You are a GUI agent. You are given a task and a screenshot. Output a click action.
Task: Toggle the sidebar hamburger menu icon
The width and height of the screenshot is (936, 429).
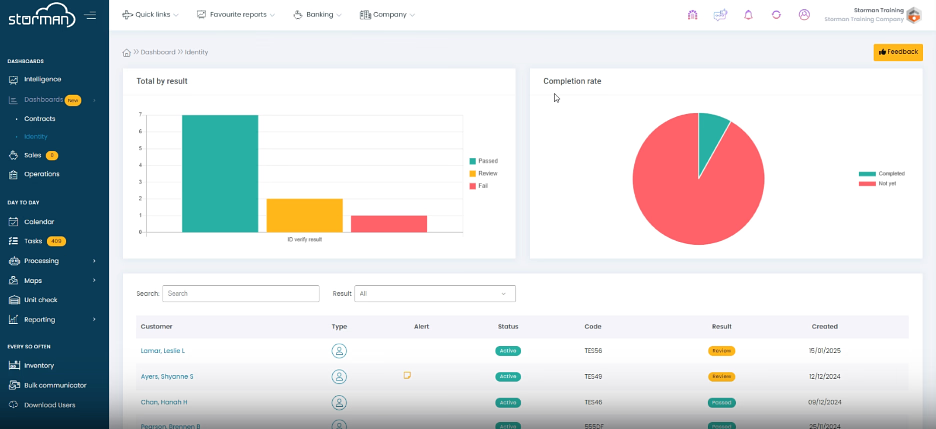(91, 16)
